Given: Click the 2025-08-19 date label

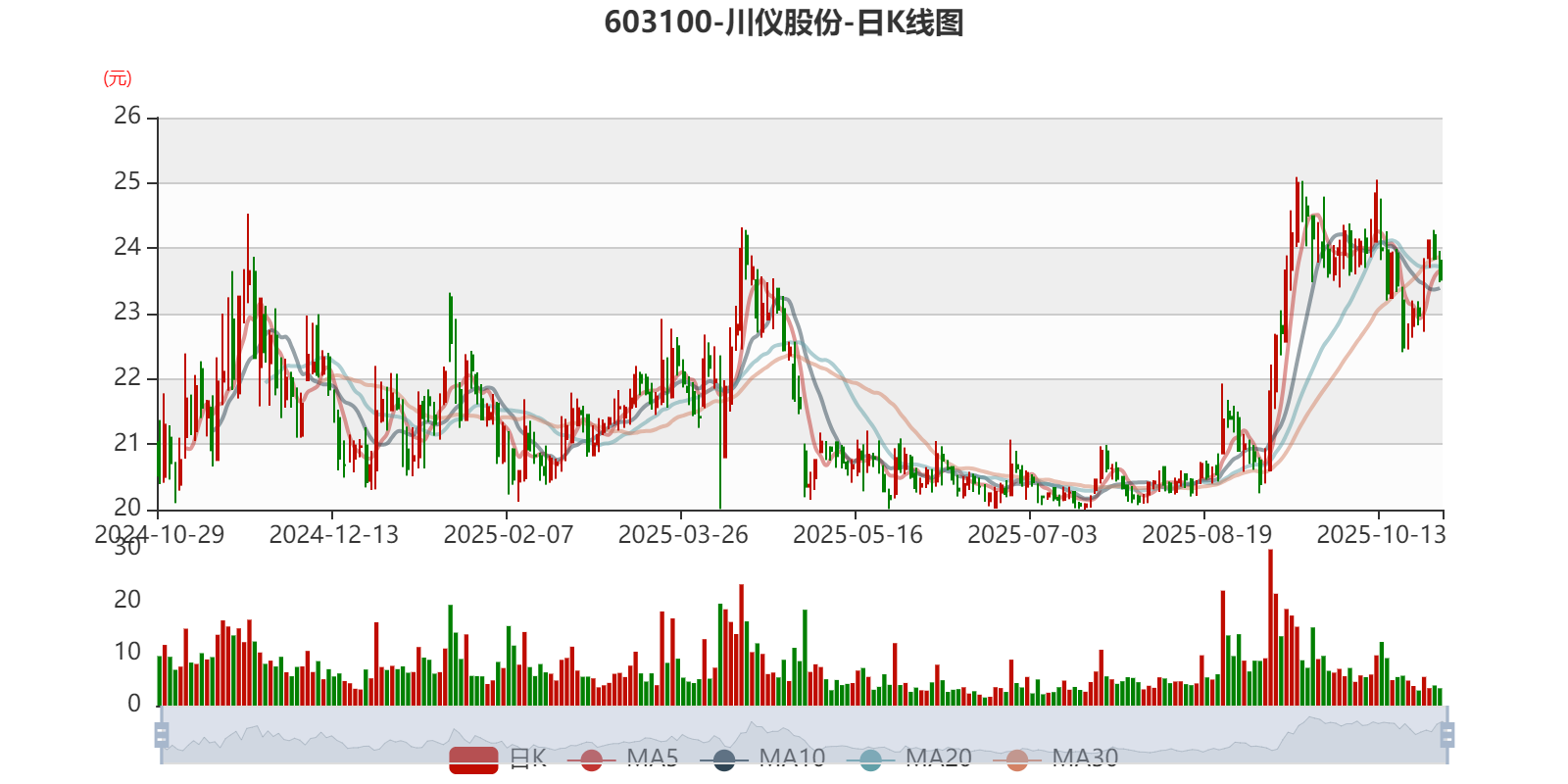Looking at the screenshot, I should click(1206, 535).
